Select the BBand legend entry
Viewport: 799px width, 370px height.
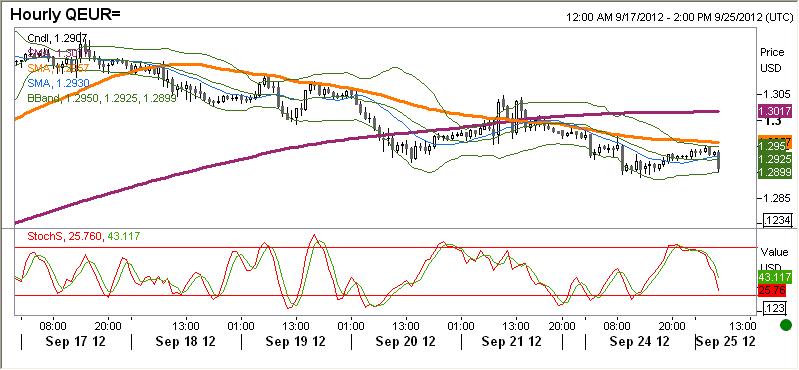tap(101, 98)
